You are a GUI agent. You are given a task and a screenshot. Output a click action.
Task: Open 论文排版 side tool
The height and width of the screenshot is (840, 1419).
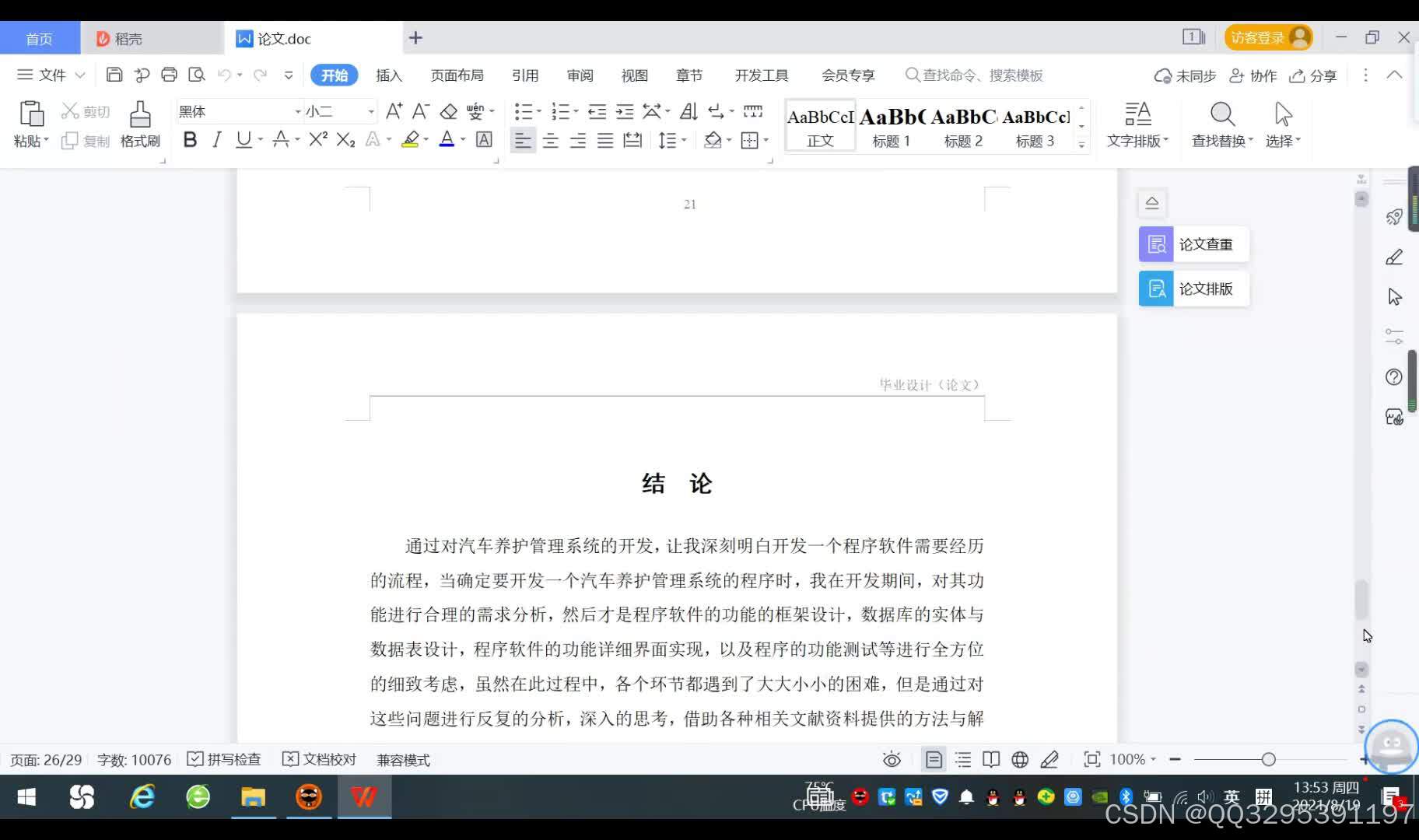click(1194, 289)
